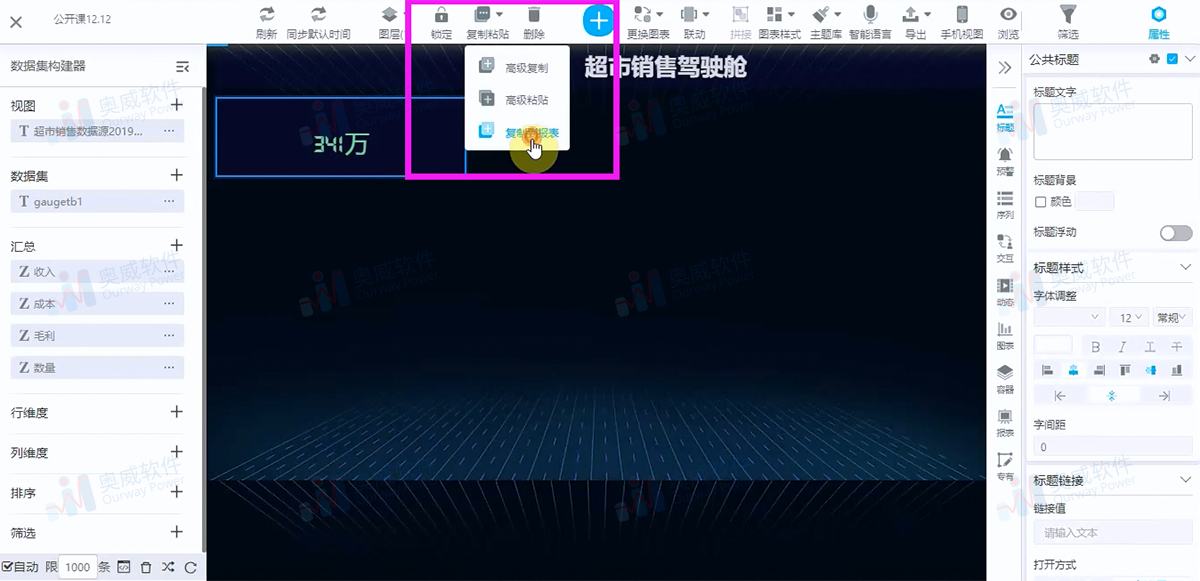1200x581 pixels.
Task: Click the 智能语音 microphone icon
Action: 870,15
